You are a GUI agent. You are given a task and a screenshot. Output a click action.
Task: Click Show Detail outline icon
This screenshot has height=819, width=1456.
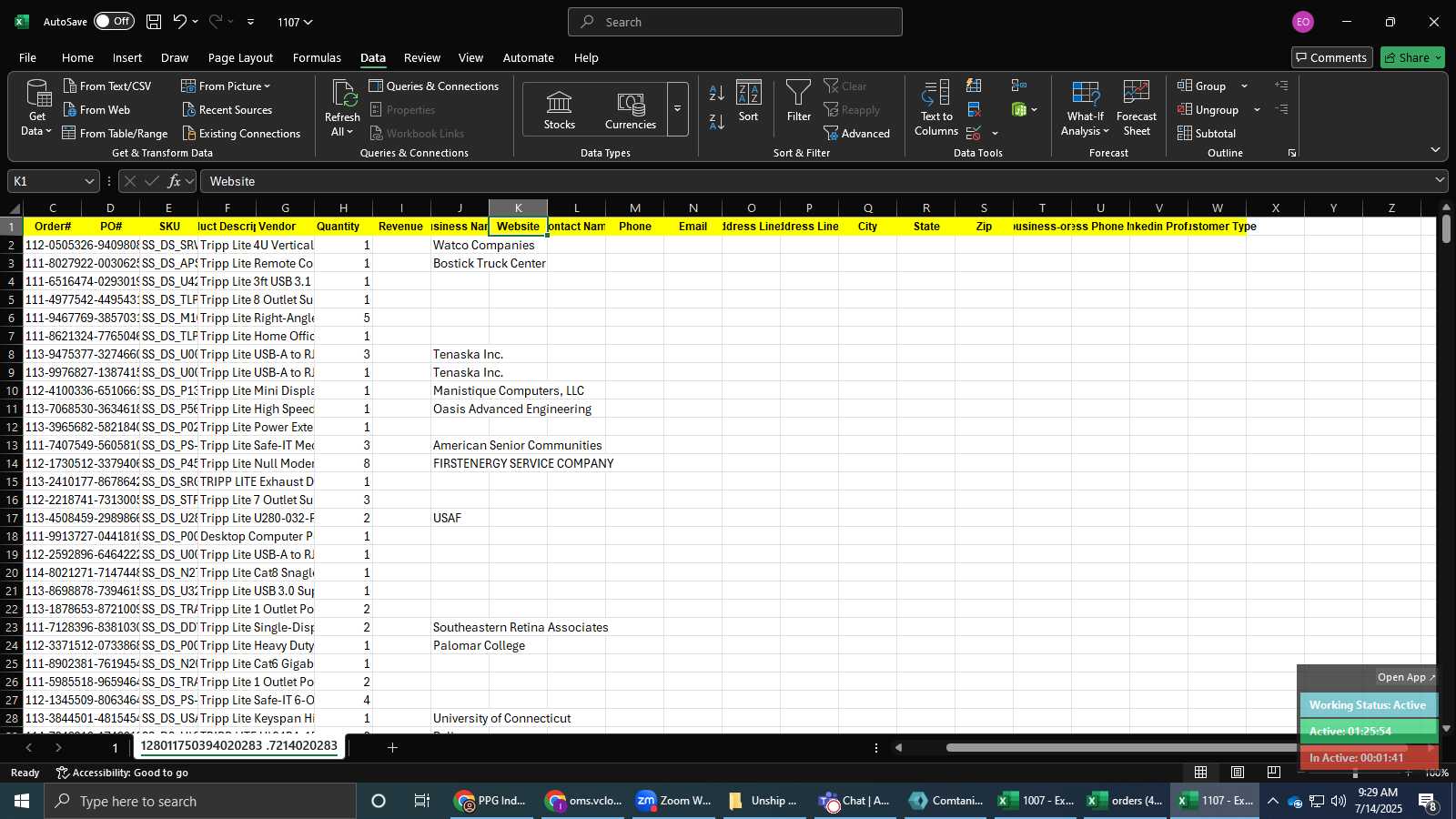coord(1281,86)
